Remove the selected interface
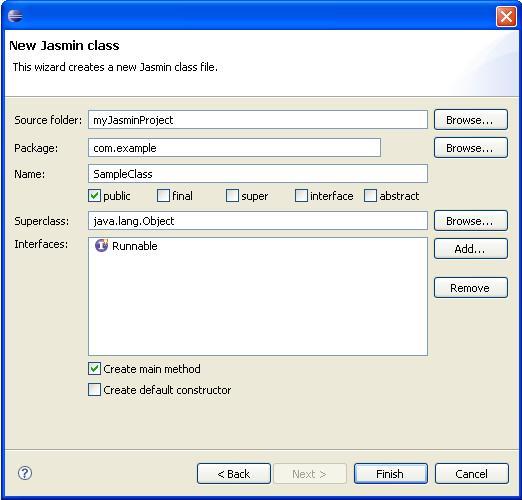Screen dimensions: 522x500 [x=471, y=288]
